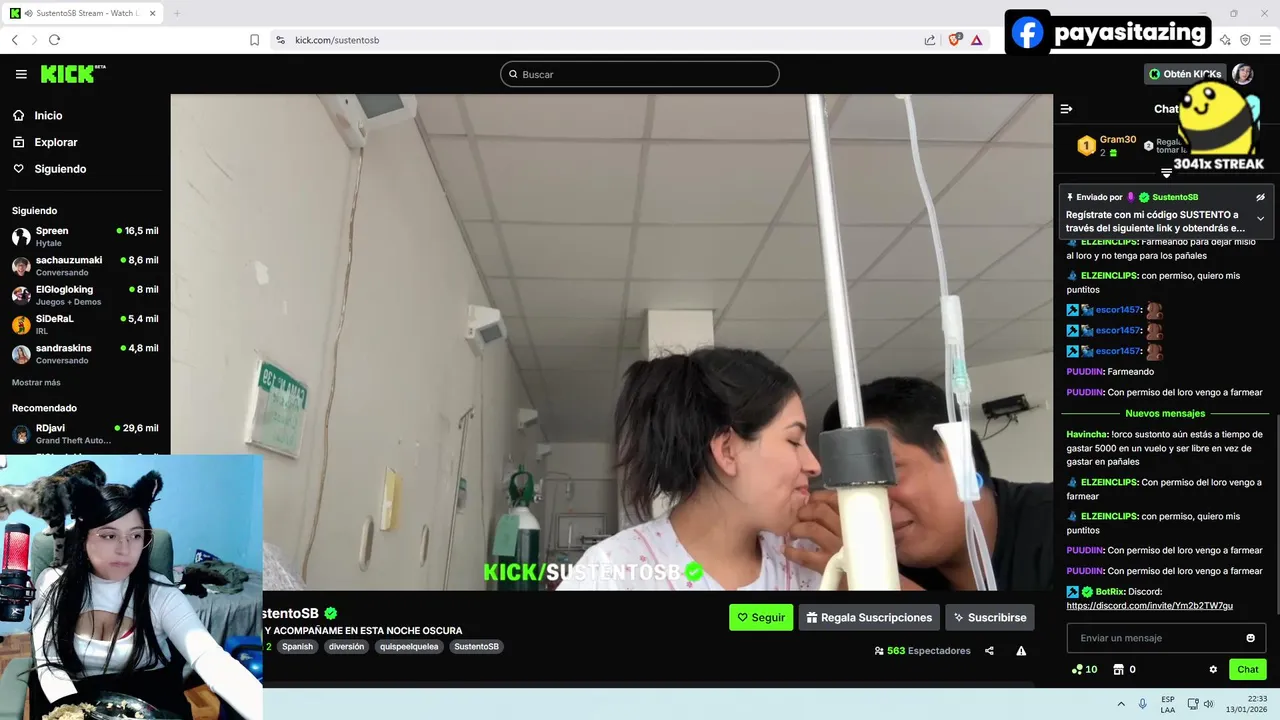
Task: Open taskbar volume control
Action: [x=1208, y=704]
